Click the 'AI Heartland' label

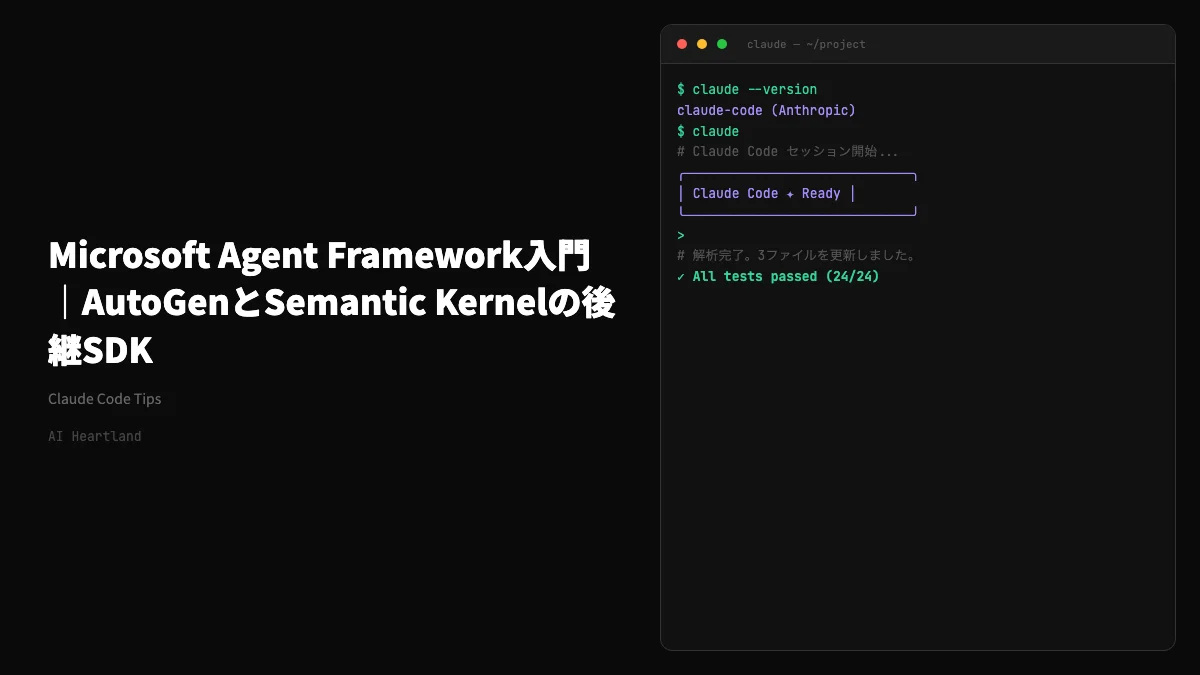pyautogui.click(x=95, y=436)
